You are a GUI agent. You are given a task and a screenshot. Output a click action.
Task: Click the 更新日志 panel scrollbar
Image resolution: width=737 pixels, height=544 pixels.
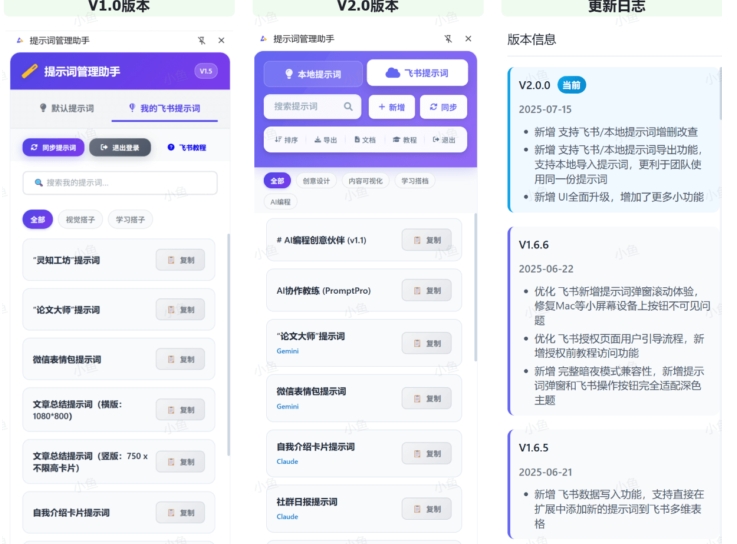[721, 93]
